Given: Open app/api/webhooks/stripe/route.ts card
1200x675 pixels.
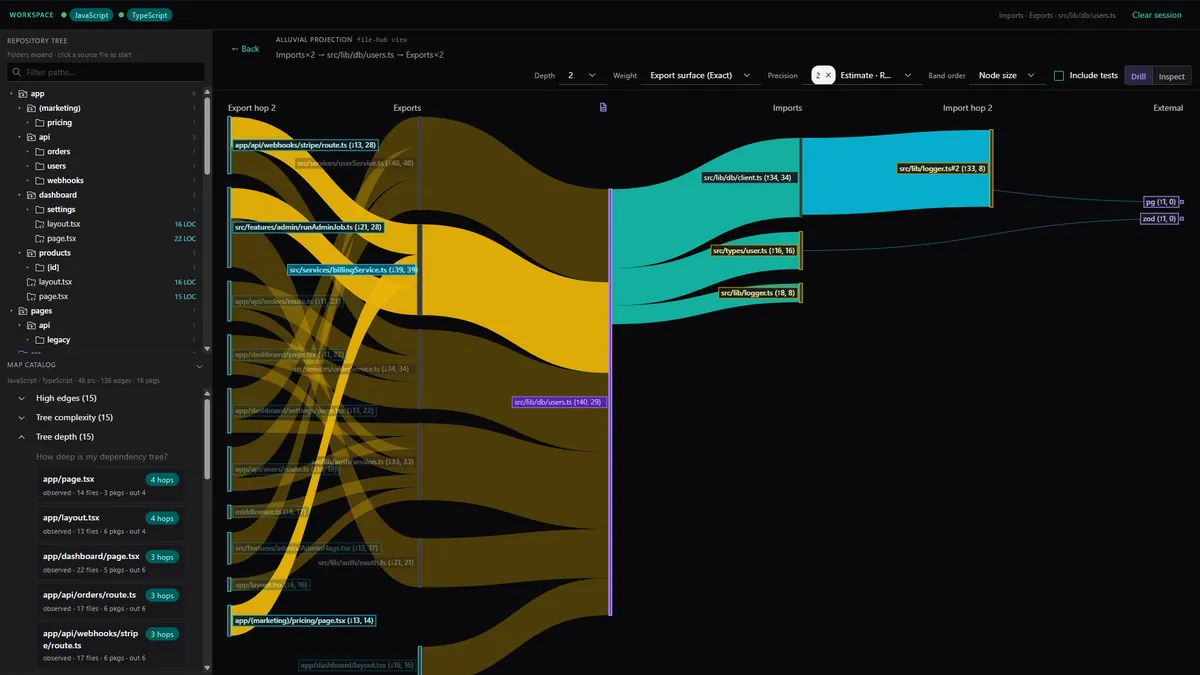Looking at the screenshot, I should [110, 645].
